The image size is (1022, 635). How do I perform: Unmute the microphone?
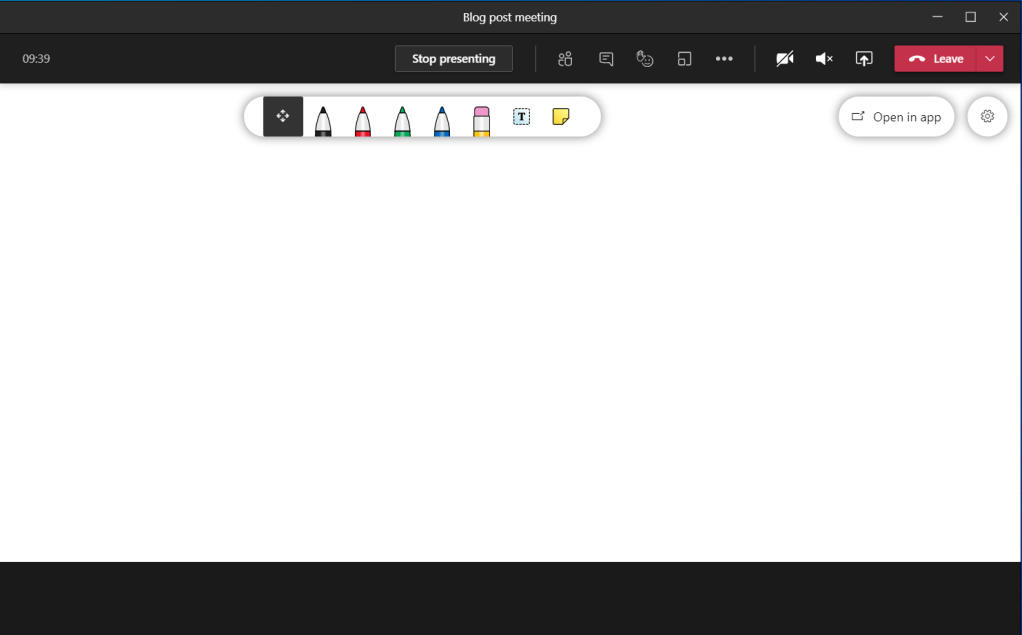(824, 59)
